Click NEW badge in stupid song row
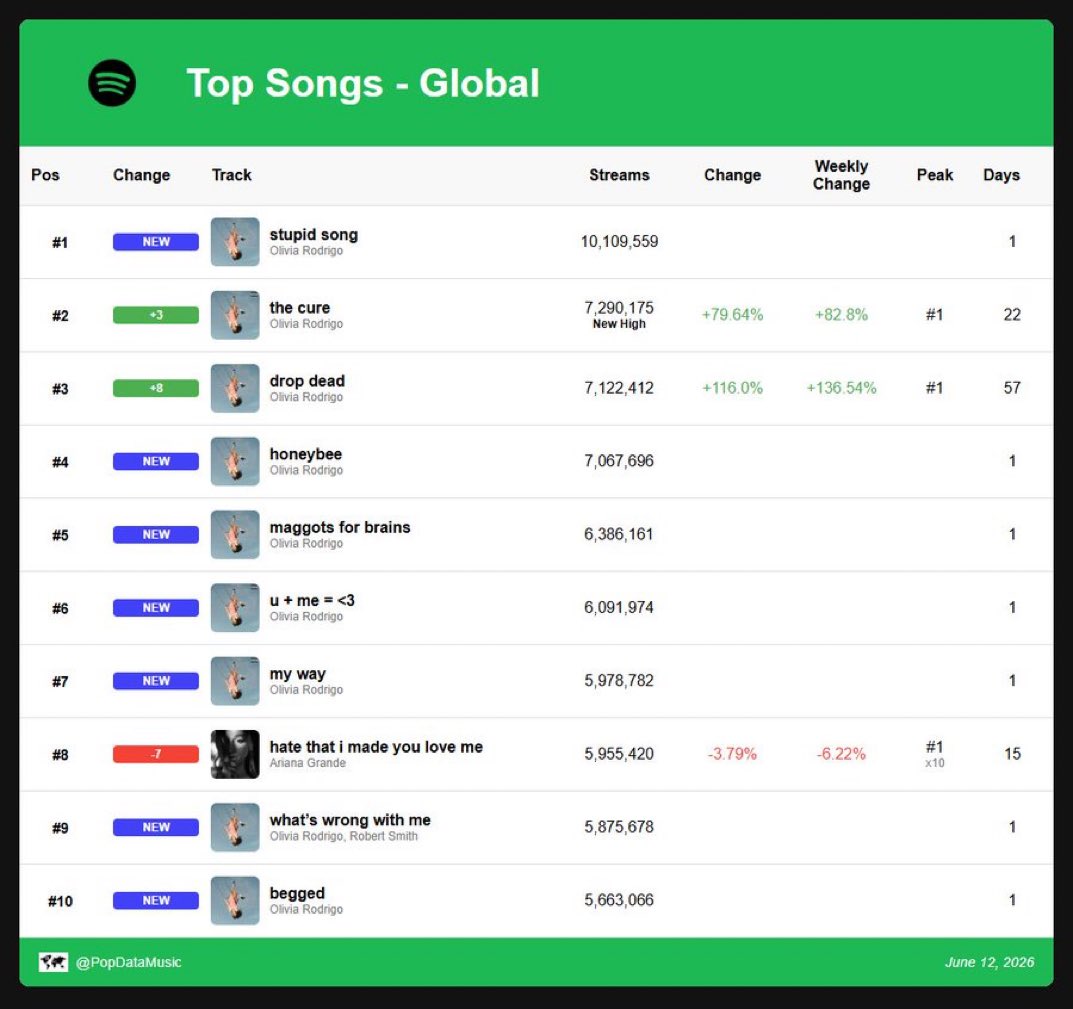The width and height of the screenshot is (1073, 1009). [156, 242]
